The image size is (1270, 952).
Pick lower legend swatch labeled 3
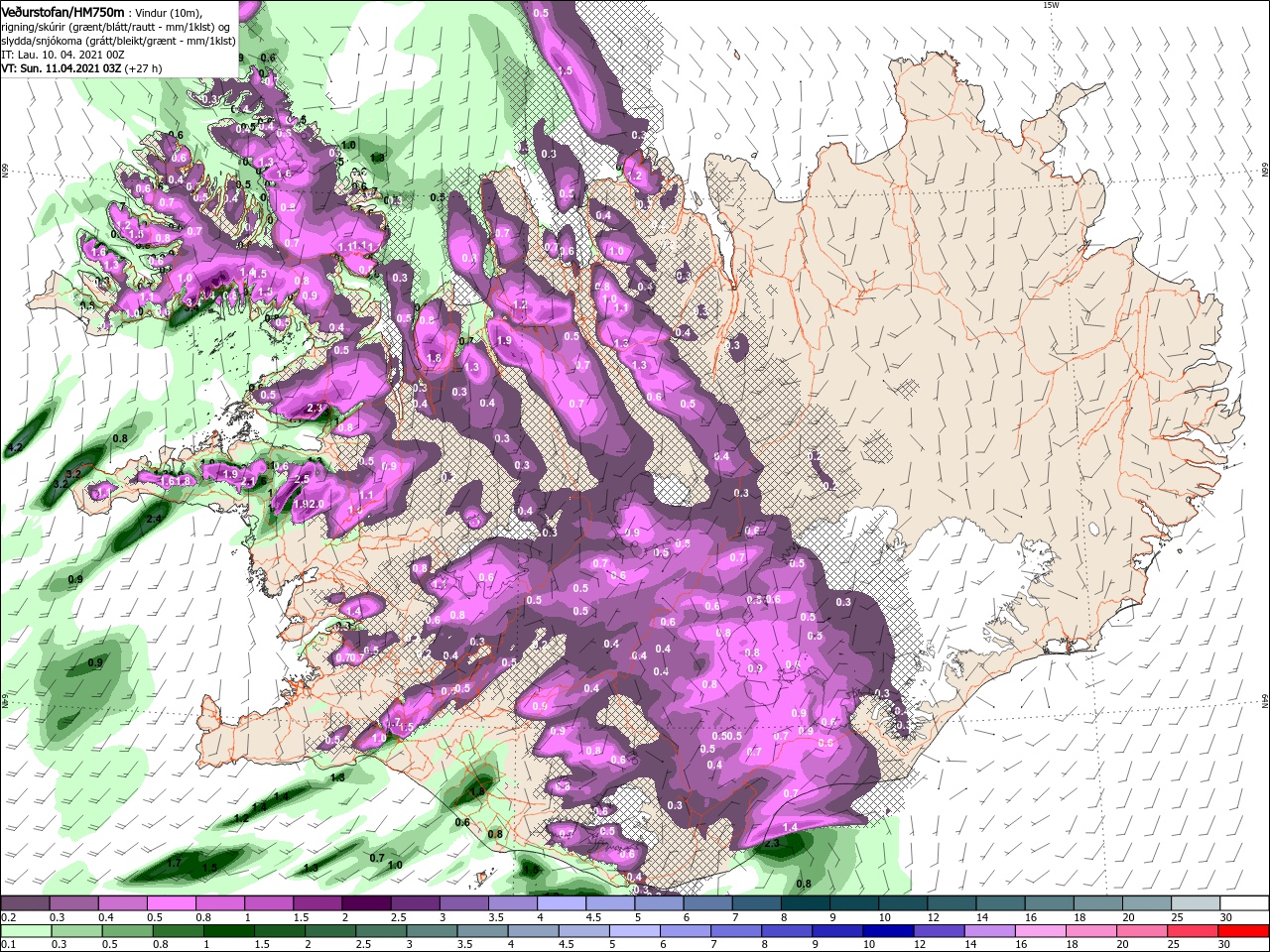(x=434, y=930)
